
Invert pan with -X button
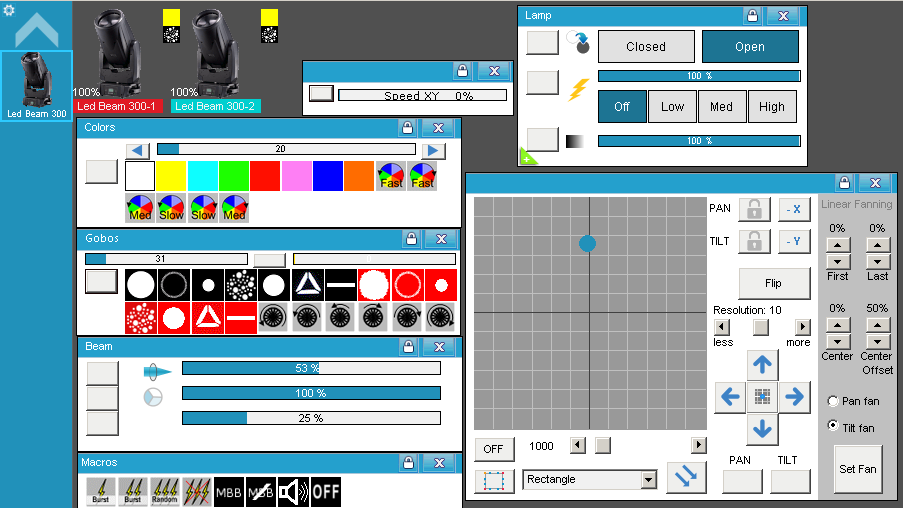click(794, 210)
